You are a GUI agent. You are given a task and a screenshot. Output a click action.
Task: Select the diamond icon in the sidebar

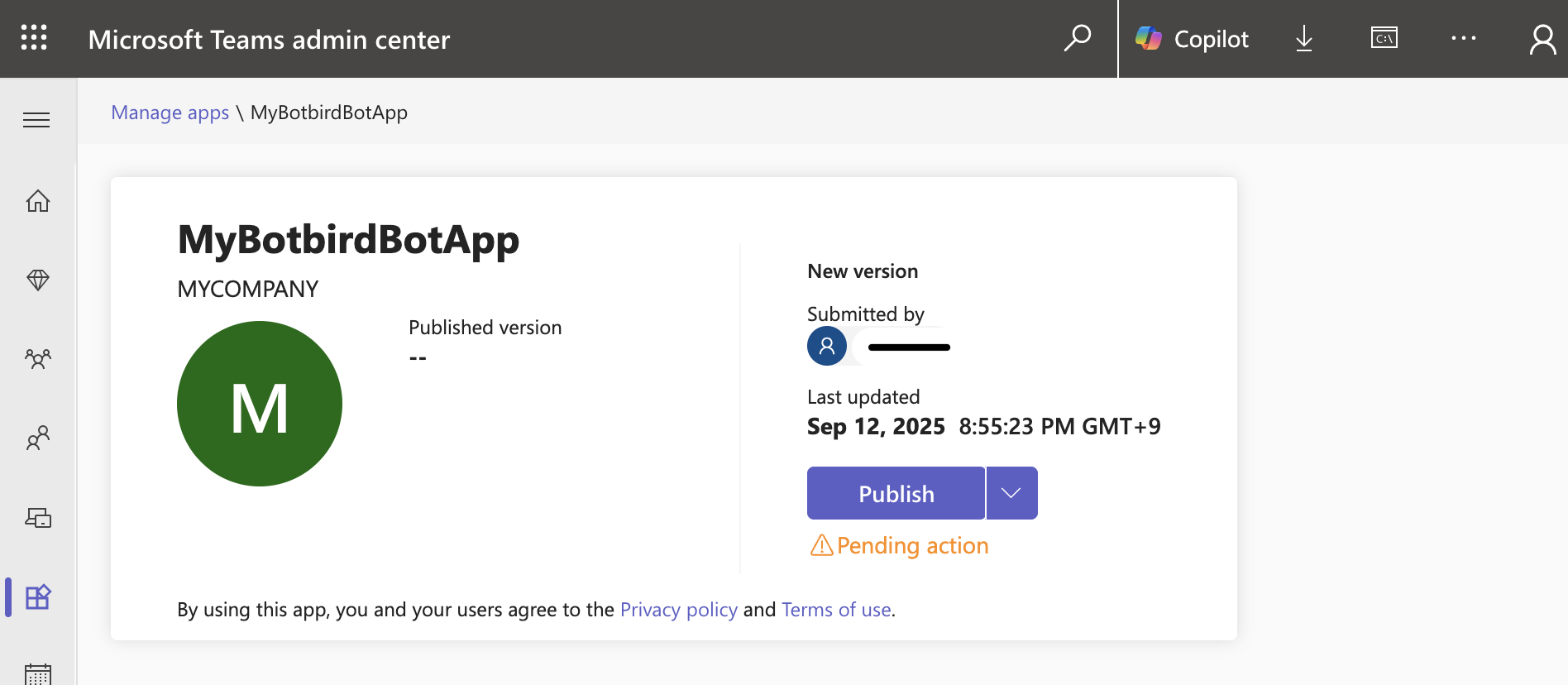tap(38, 280)
